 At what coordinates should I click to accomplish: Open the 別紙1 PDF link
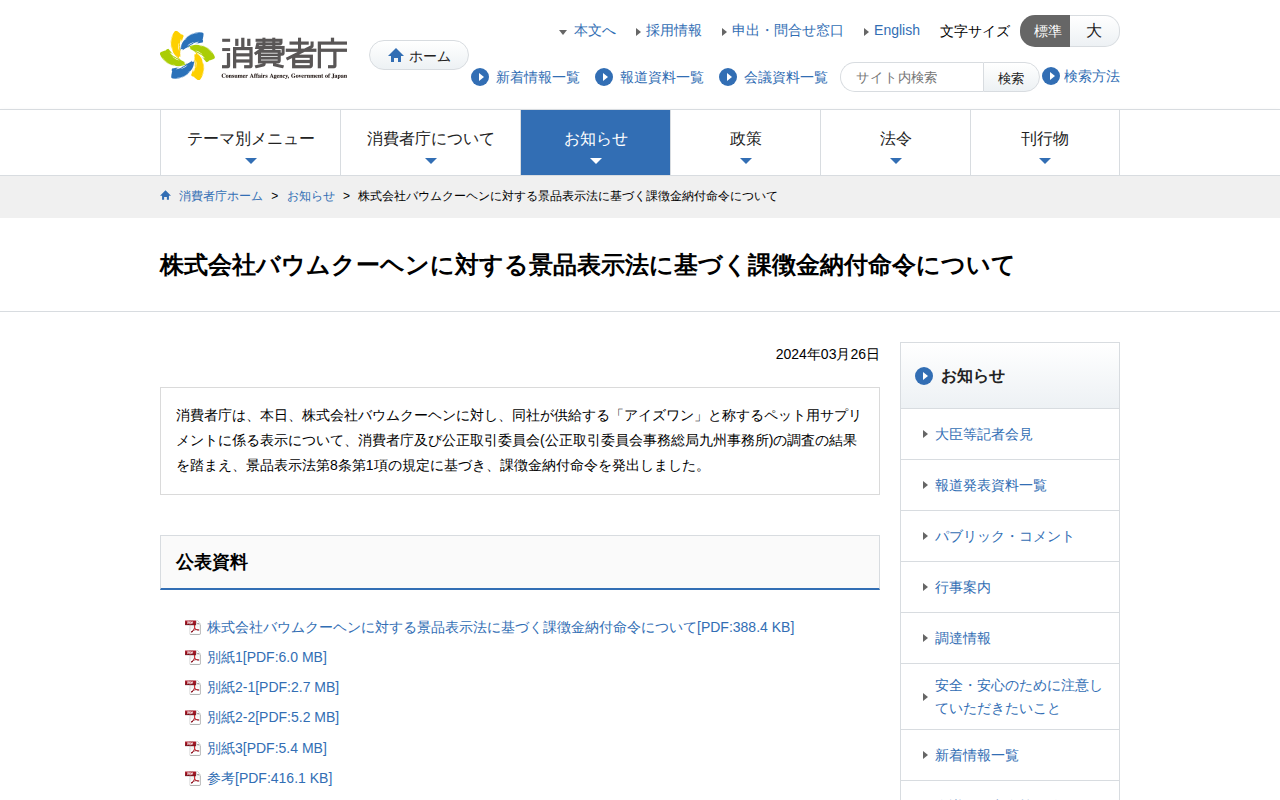[x=267, y=657]
